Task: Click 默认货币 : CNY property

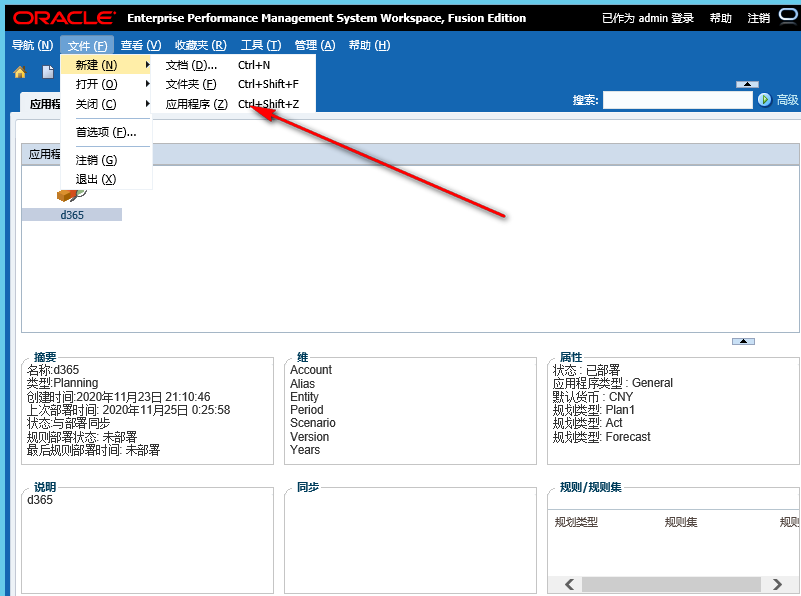Action: pyautogui.click(x=593, y=397)
